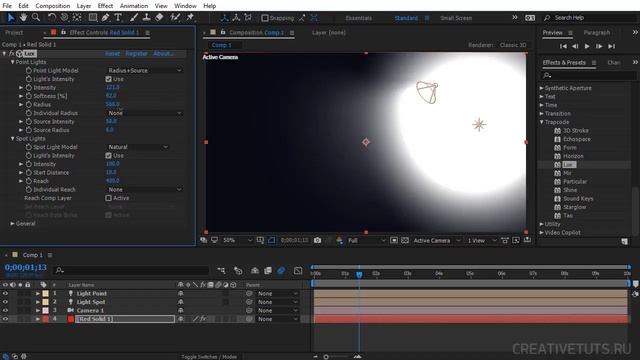Switch to the Standard workspace
Viewport: 640px width, 360px height.
406,18
